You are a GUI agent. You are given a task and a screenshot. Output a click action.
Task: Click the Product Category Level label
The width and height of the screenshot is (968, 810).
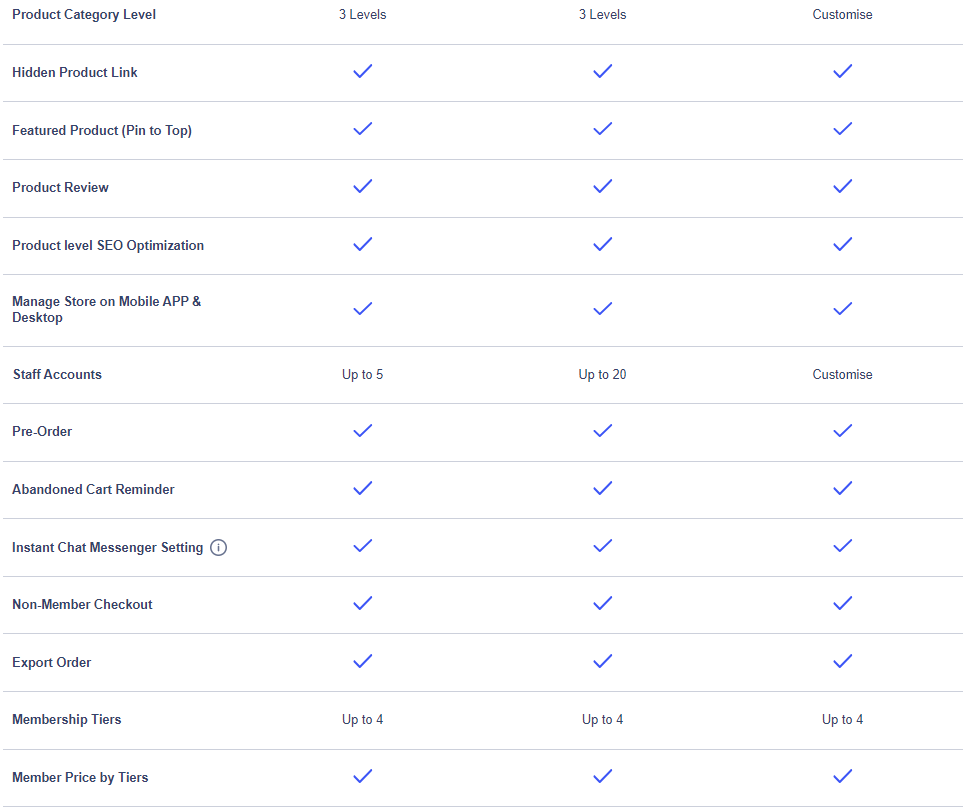click(x=84, y=14)
